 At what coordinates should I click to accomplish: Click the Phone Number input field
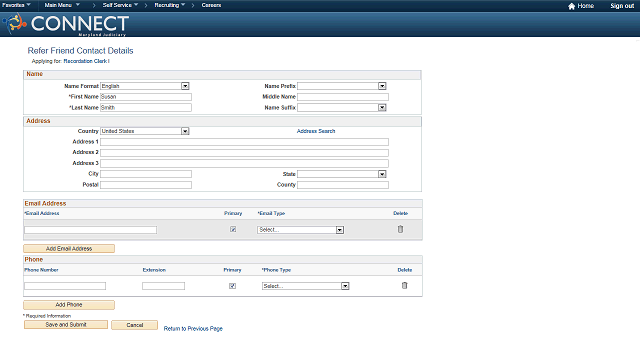(65, 286)
